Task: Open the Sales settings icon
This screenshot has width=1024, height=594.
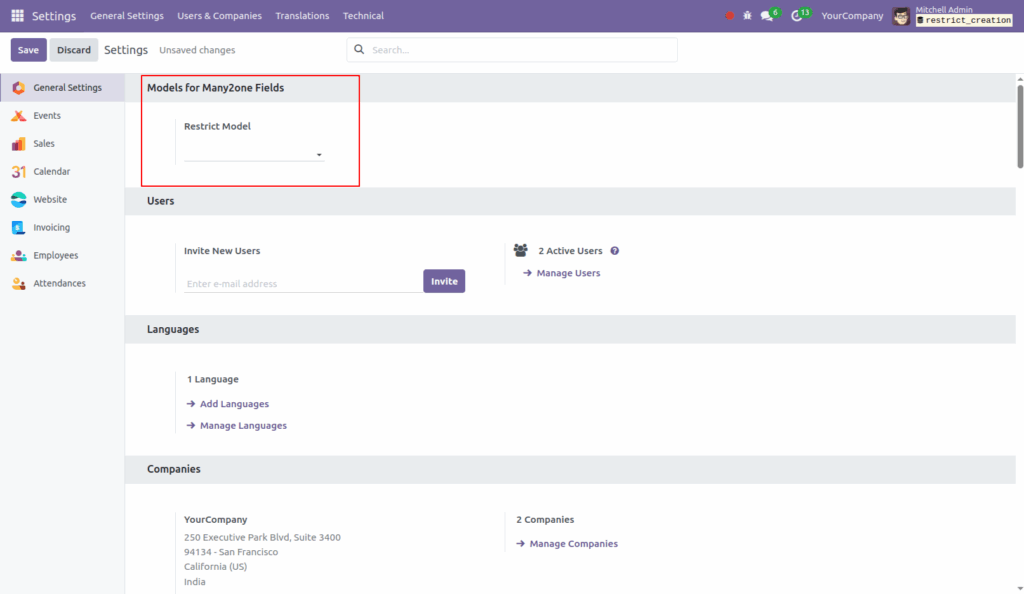Action: [x=18, y=143]
